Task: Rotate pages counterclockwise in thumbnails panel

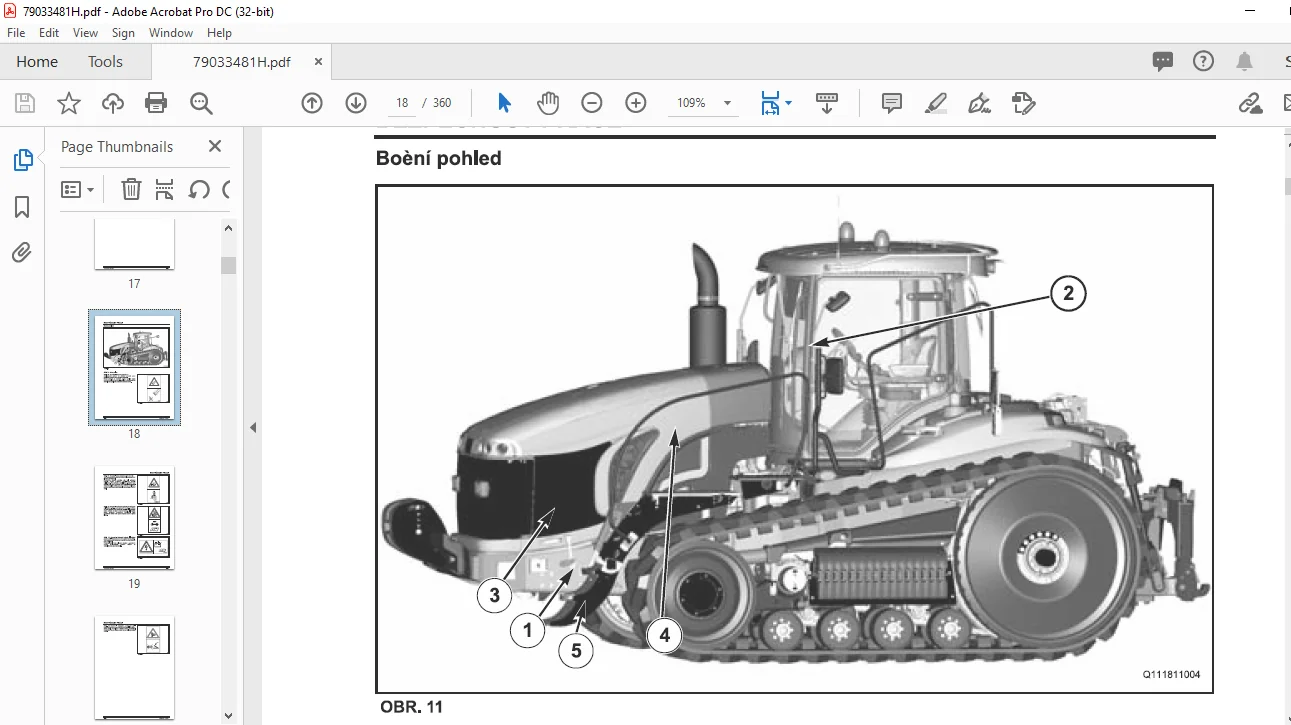Action: (199, 189)
